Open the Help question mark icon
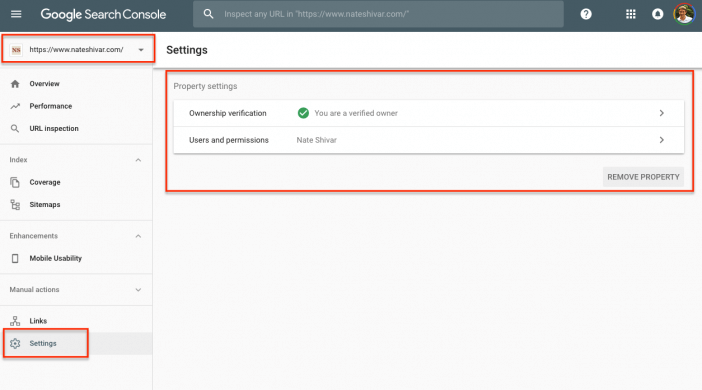The height and width of the screenshot is (390, 702). coord(586,14)
